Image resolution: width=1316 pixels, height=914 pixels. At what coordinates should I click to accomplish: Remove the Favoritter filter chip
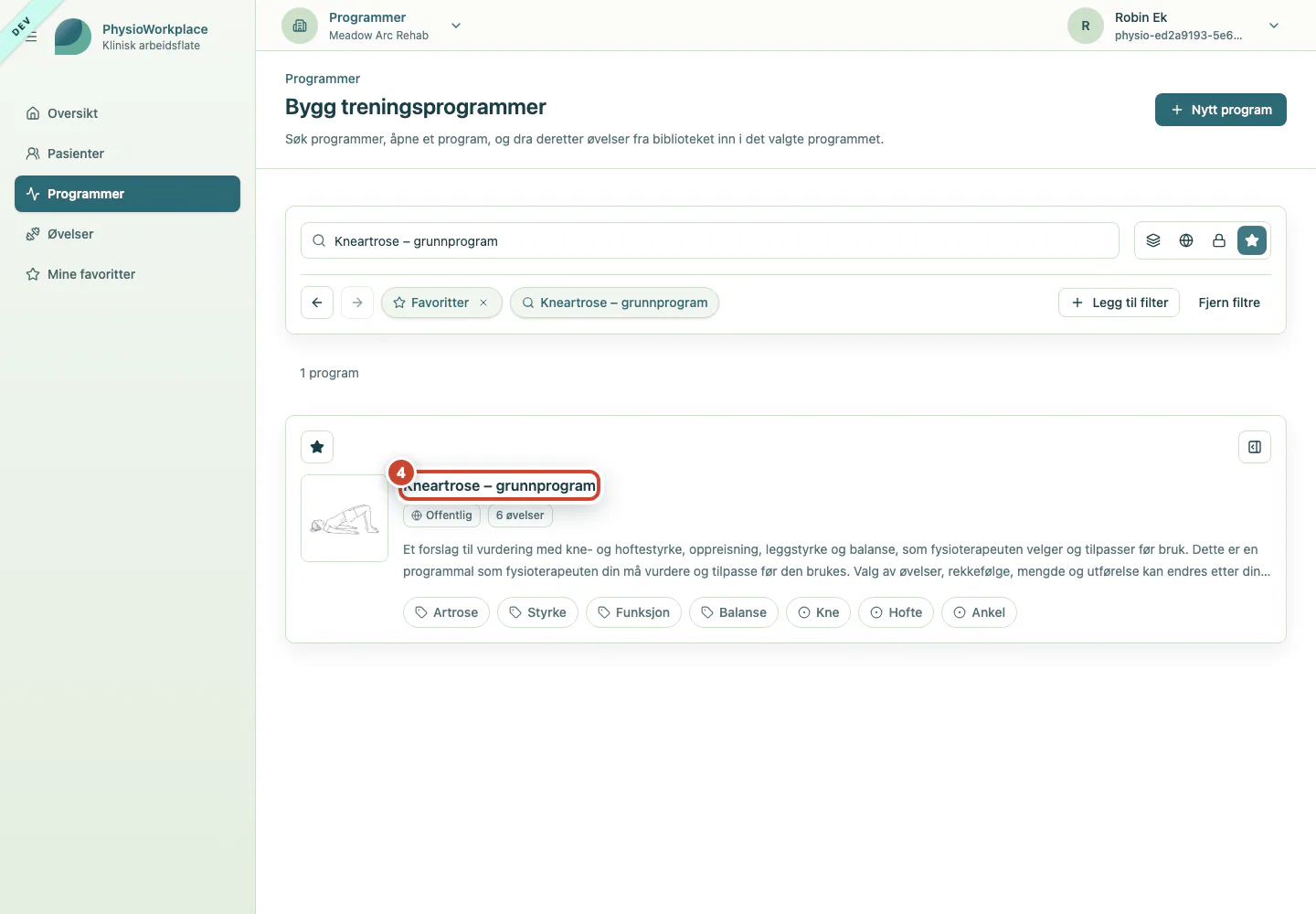pyautogui.click(x=483, y=303)
